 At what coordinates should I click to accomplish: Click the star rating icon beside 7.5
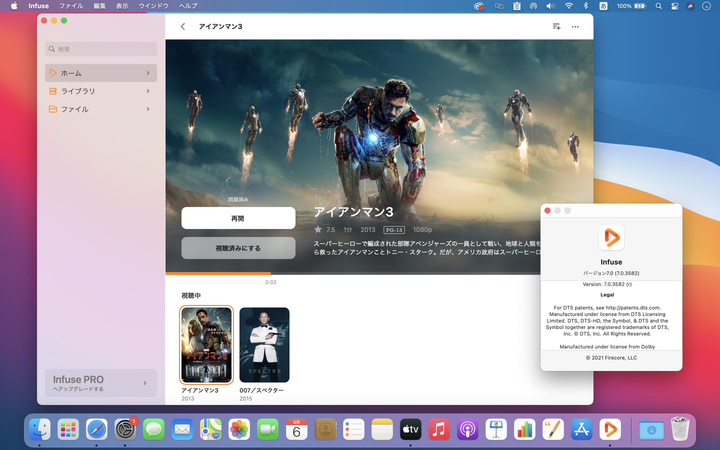pos(318,229)
